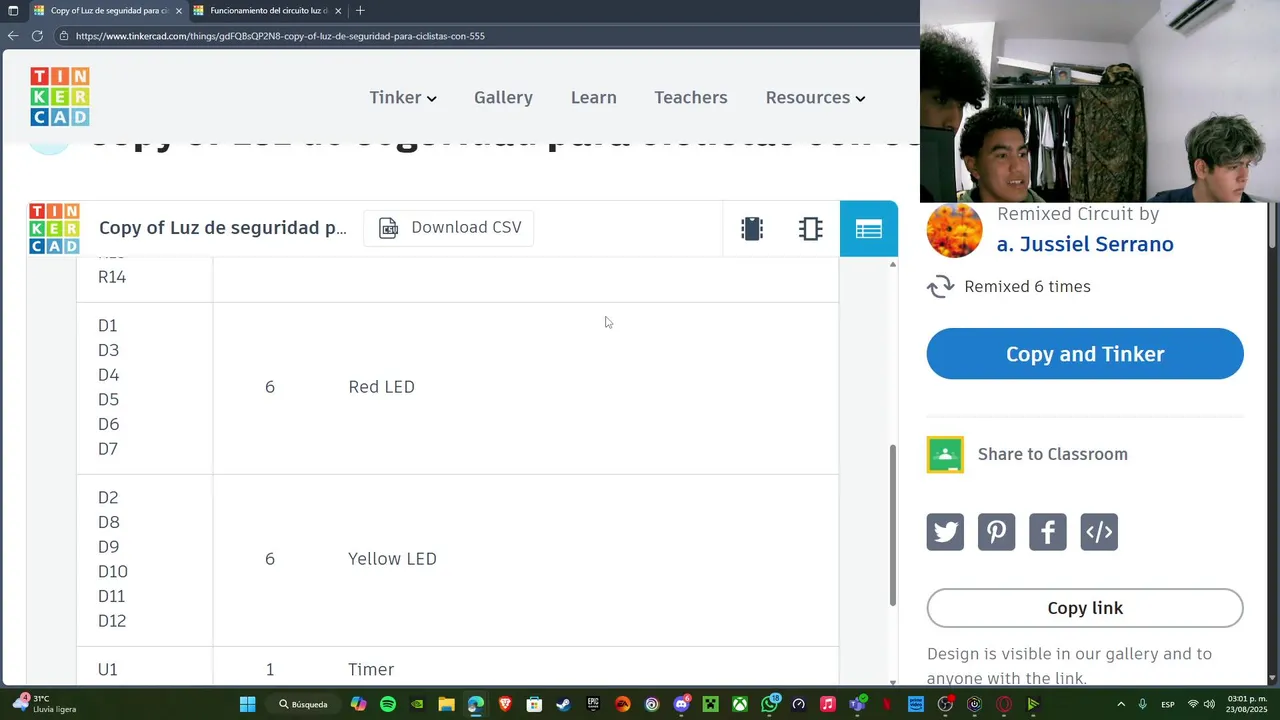Open Steam from the taskbar
This screenshot has height=720, width=1280.
coord(563,704)
